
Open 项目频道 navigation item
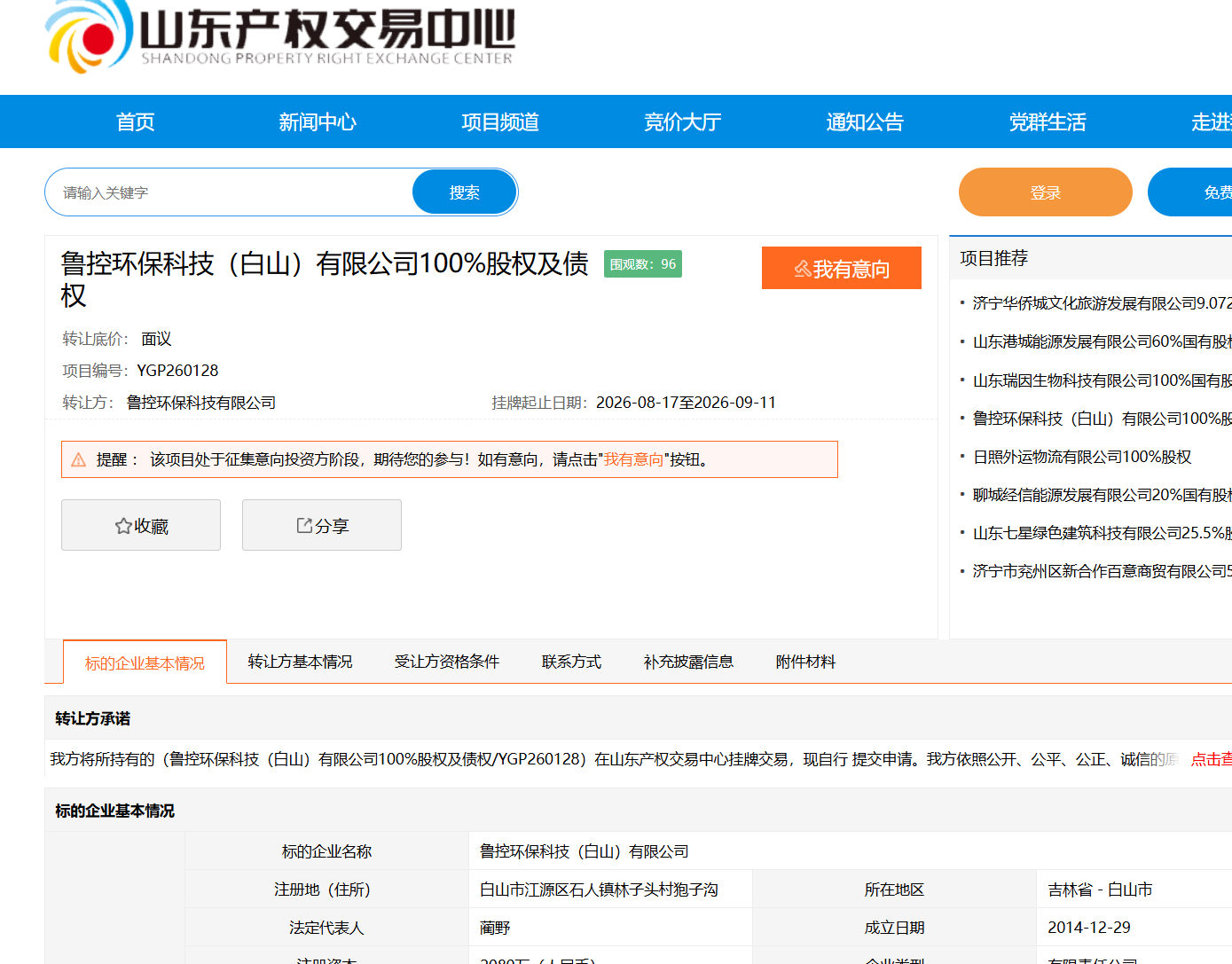pos(500,121)
